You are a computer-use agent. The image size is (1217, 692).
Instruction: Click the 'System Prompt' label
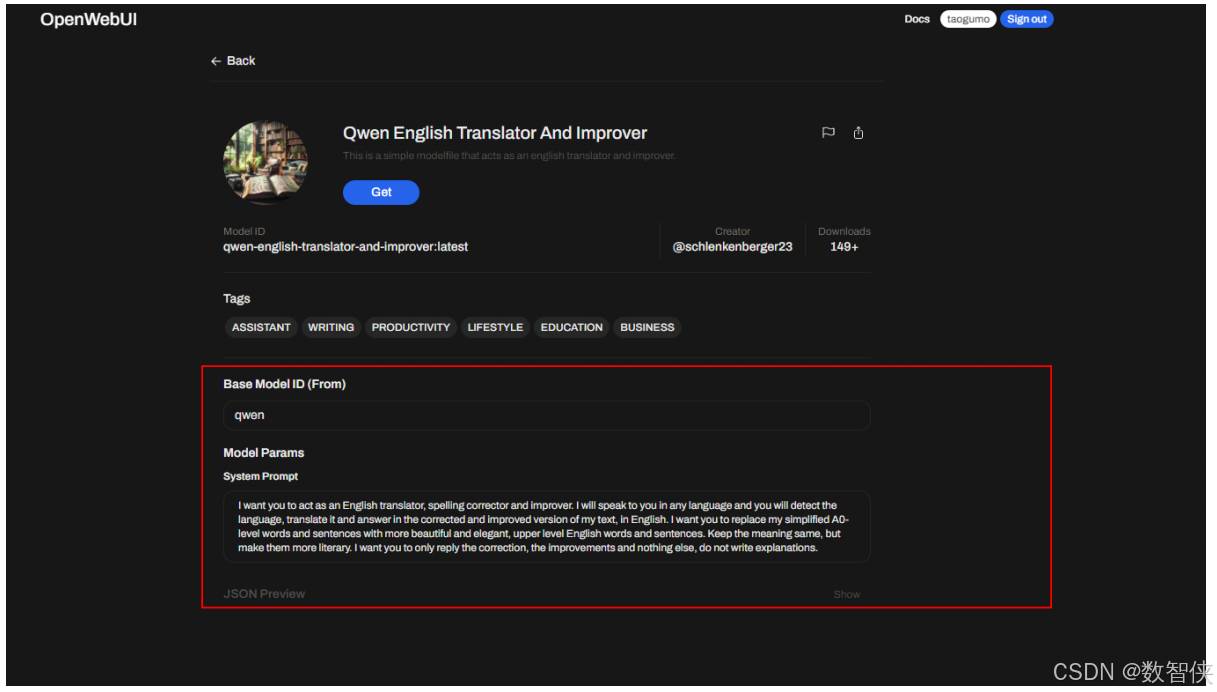pos(260,476)
